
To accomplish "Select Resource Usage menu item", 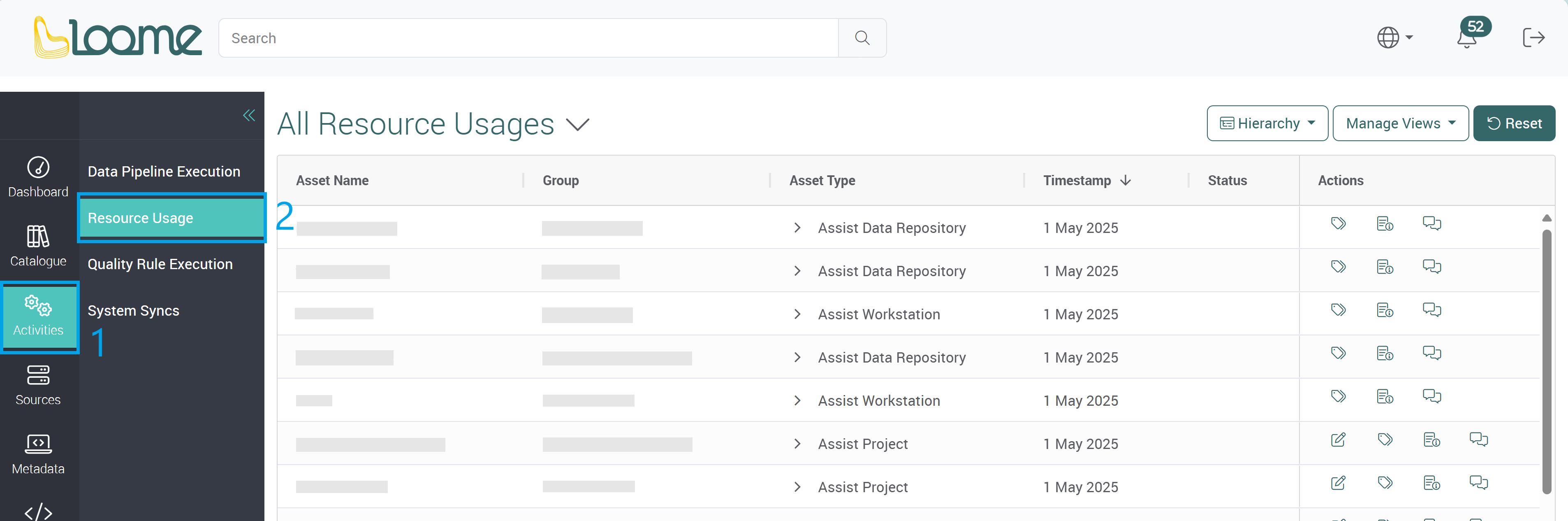I will [x=171, y=218].
